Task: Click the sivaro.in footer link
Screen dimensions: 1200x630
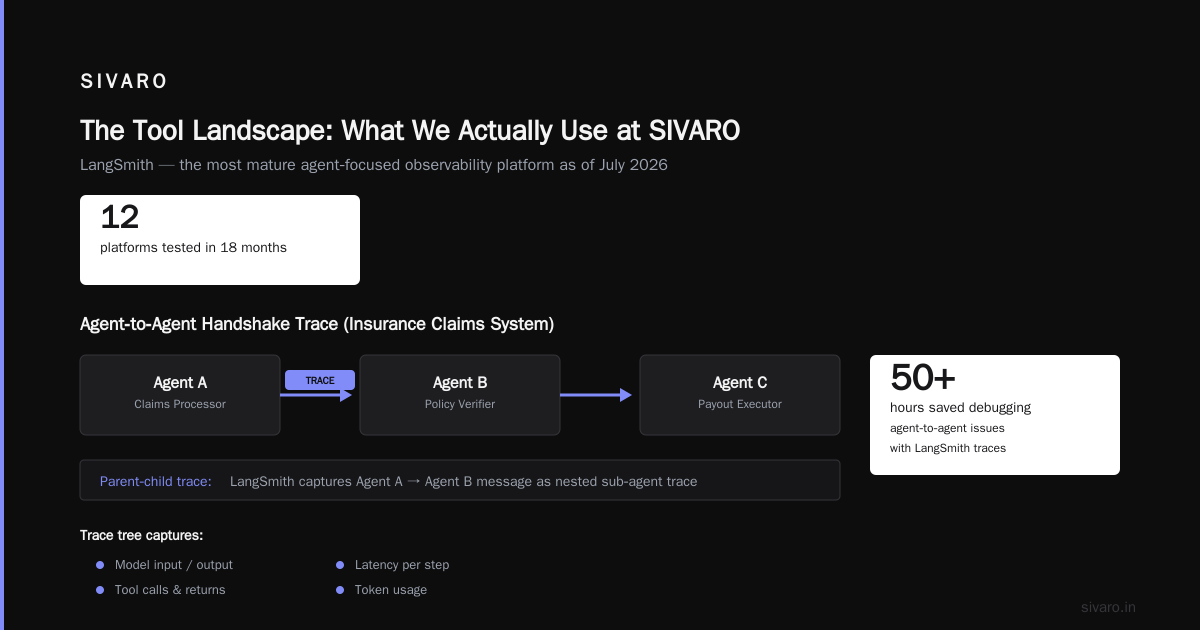Action: click(x=1109, y=607)
